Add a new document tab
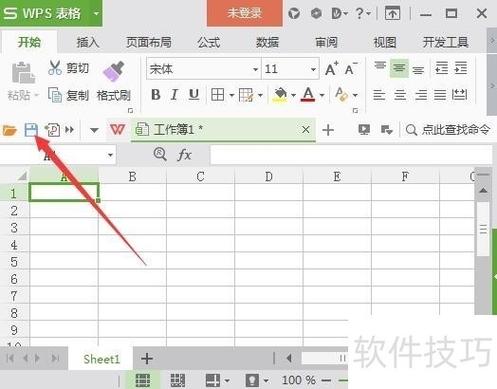This screenshot has width=497, height=389. pyautogui.click(x=328, y=130)
